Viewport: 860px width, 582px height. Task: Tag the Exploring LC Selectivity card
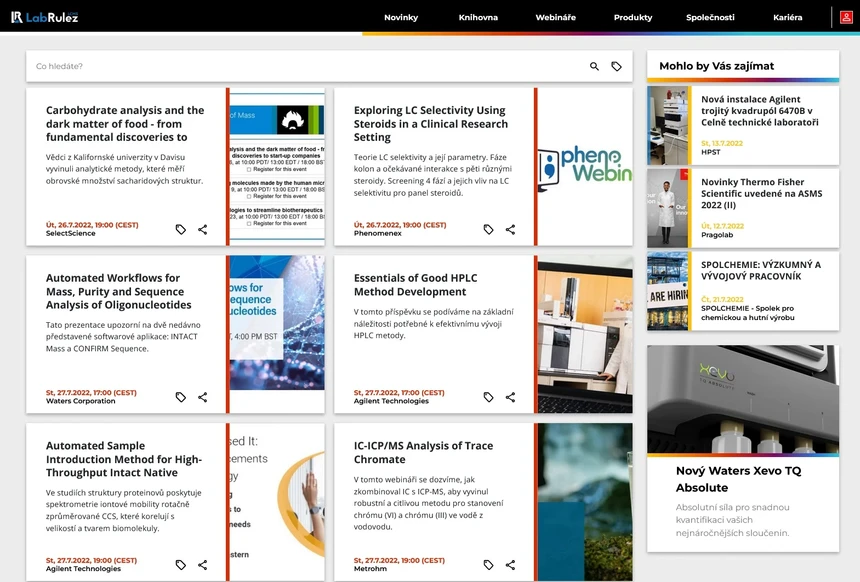[488, 229]
